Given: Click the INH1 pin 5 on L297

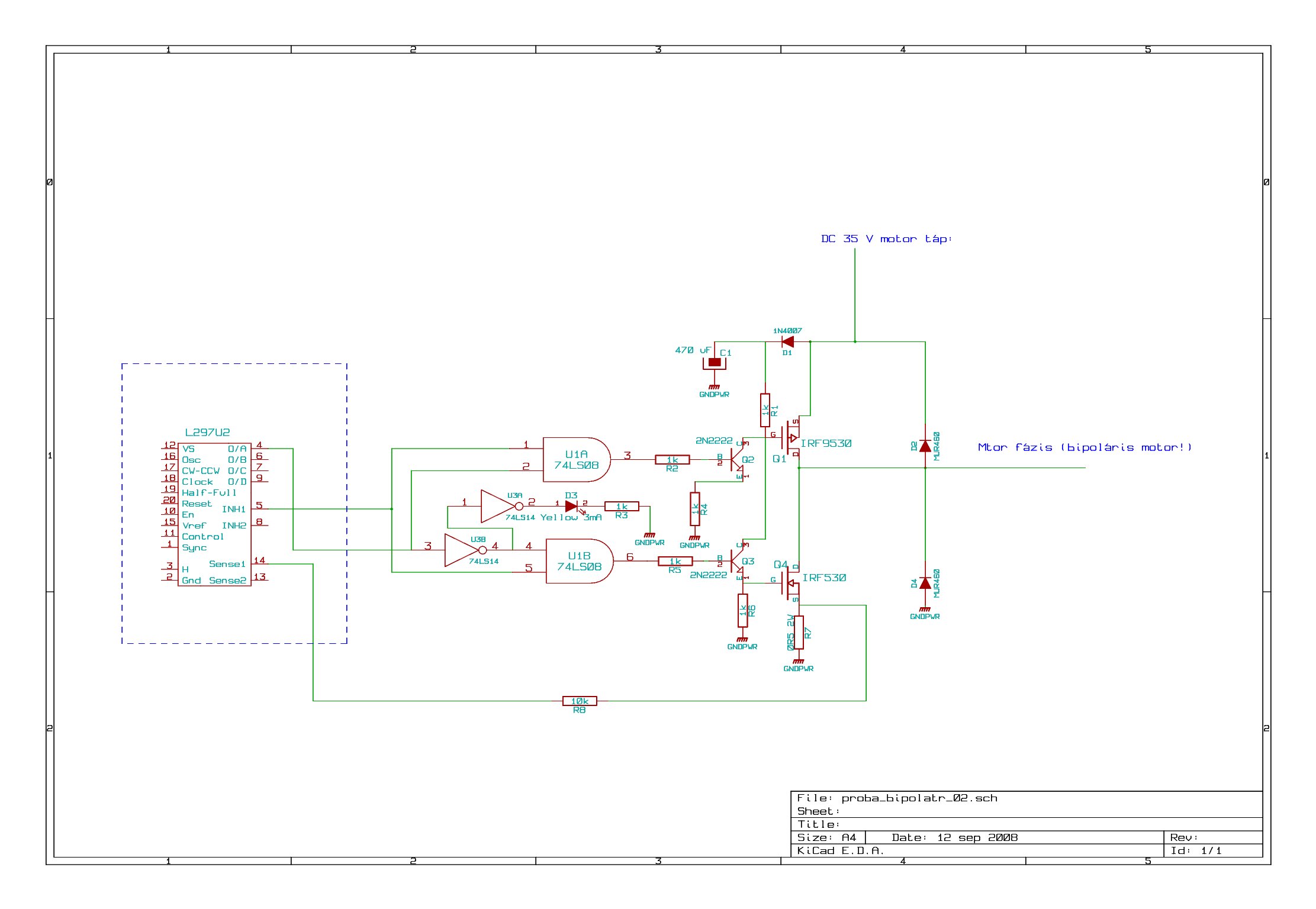Looking at the screenshot, I should (x=259, y=508).
